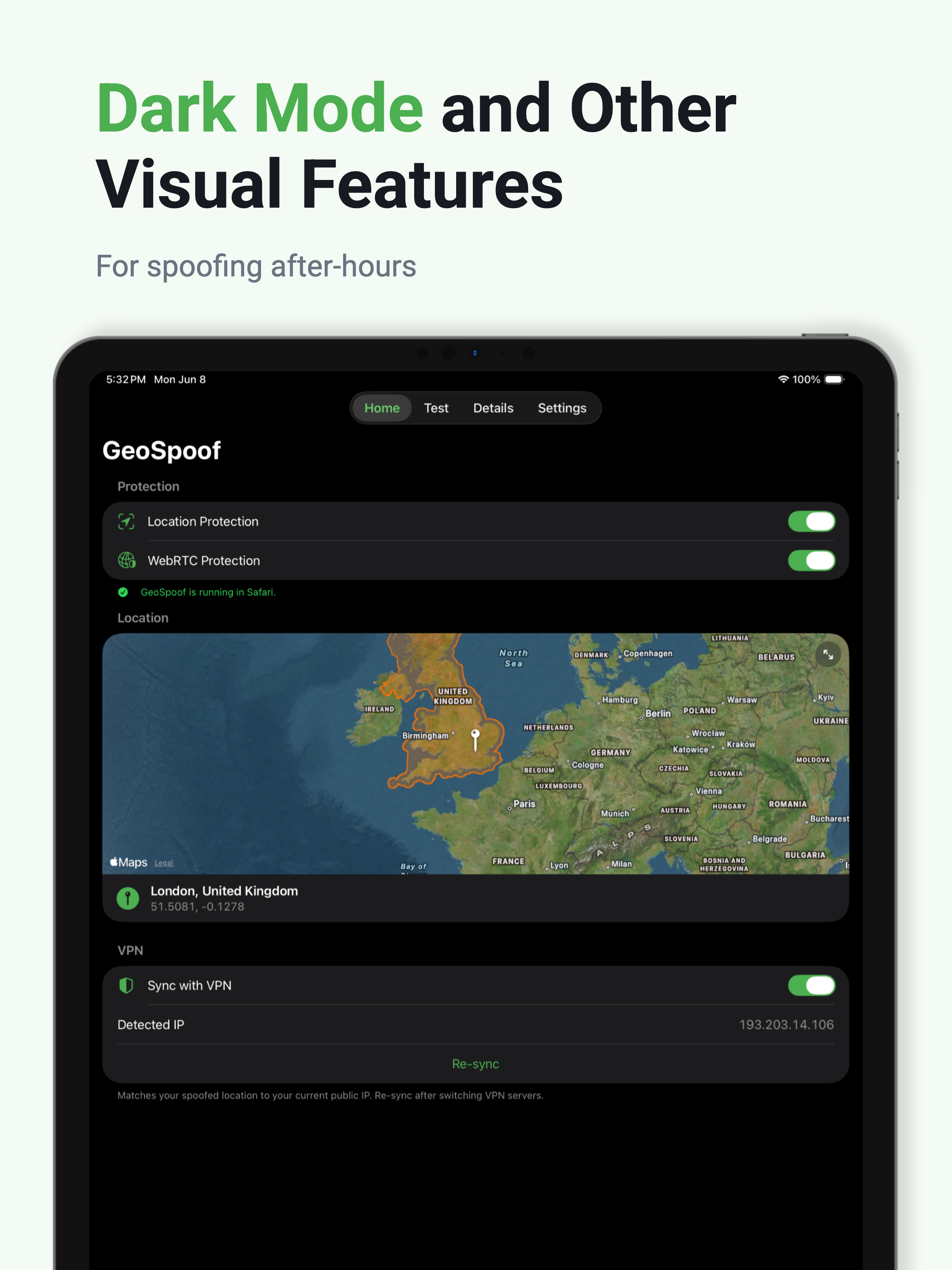Click the GeoSpoof is running in Safari text
Image resolution: width=952 pixels, height=1270 pixels.
click(208, 592)
